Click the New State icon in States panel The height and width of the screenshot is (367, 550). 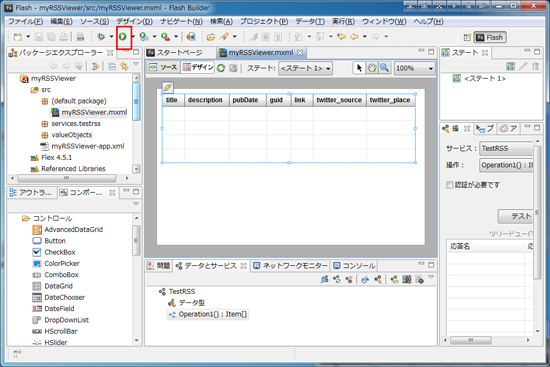click(x=510, y=66)
